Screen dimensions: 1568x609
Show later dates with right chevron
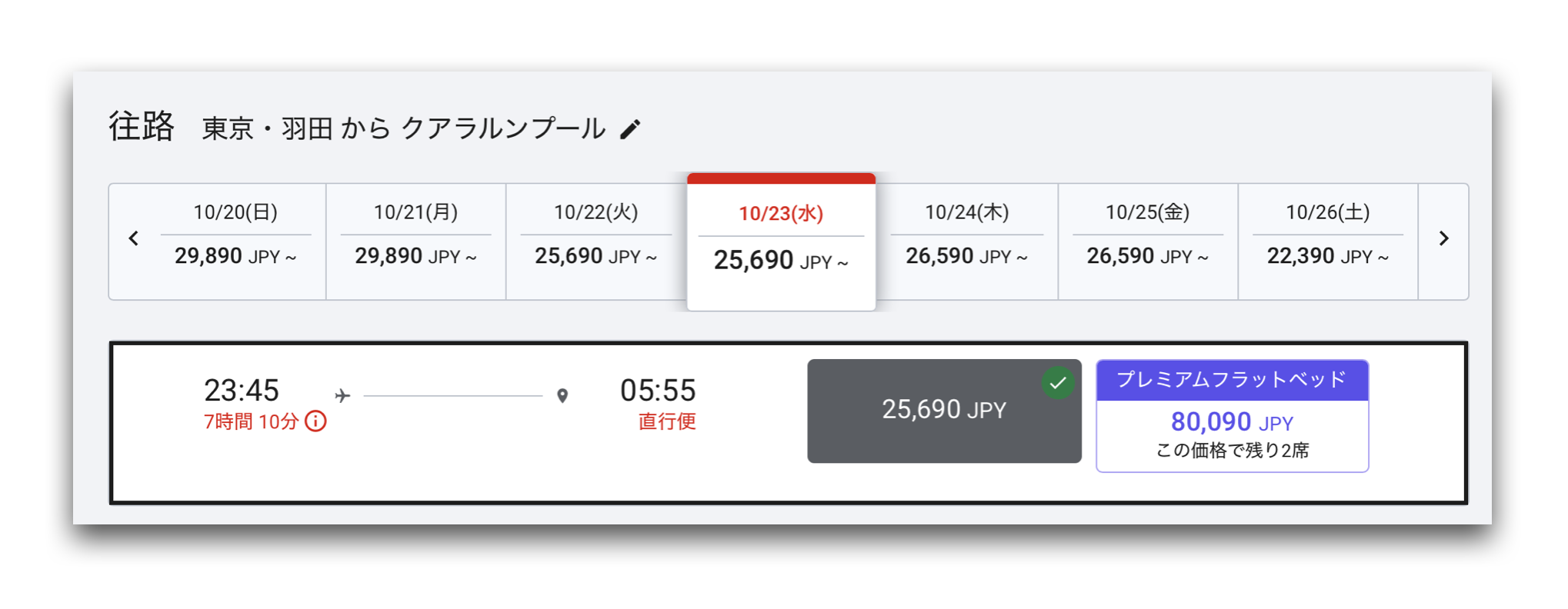pos(1443,238)
